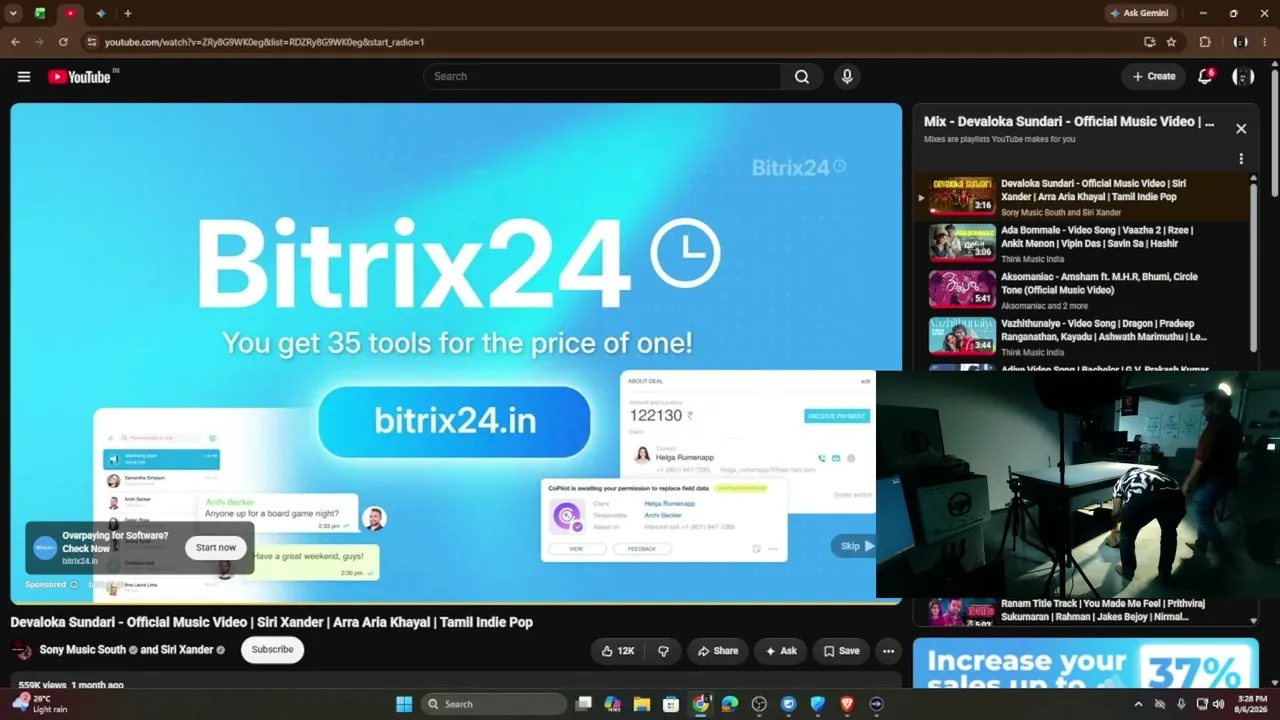Like the video with 12K thumbs up

[x=617, y=651]
